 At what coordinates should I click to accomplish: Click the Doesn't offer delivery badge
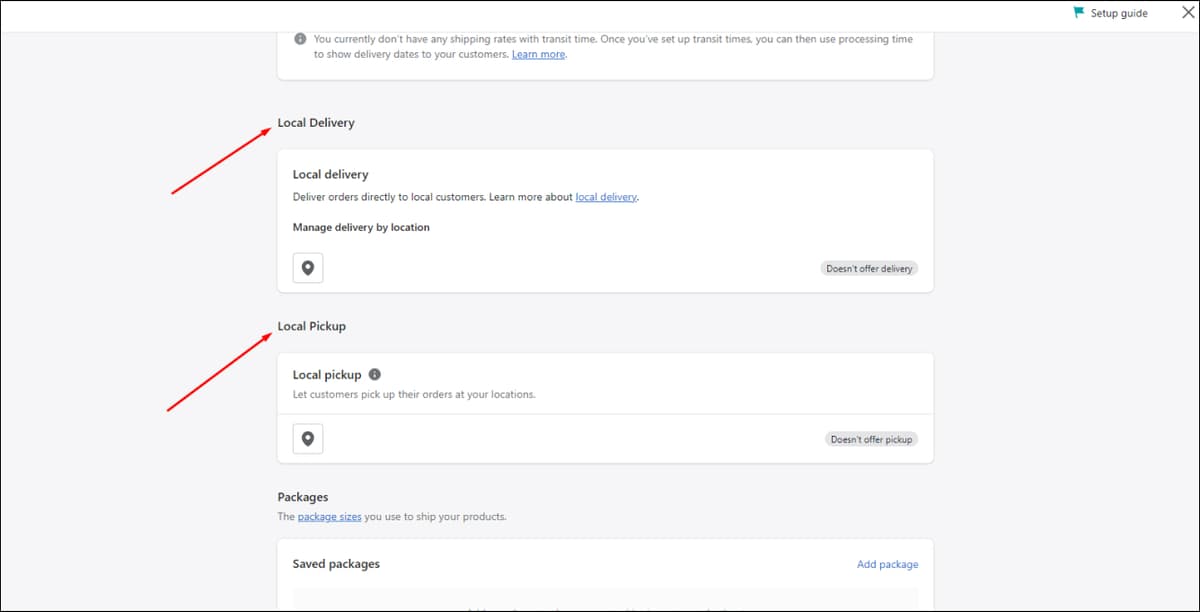869,269
